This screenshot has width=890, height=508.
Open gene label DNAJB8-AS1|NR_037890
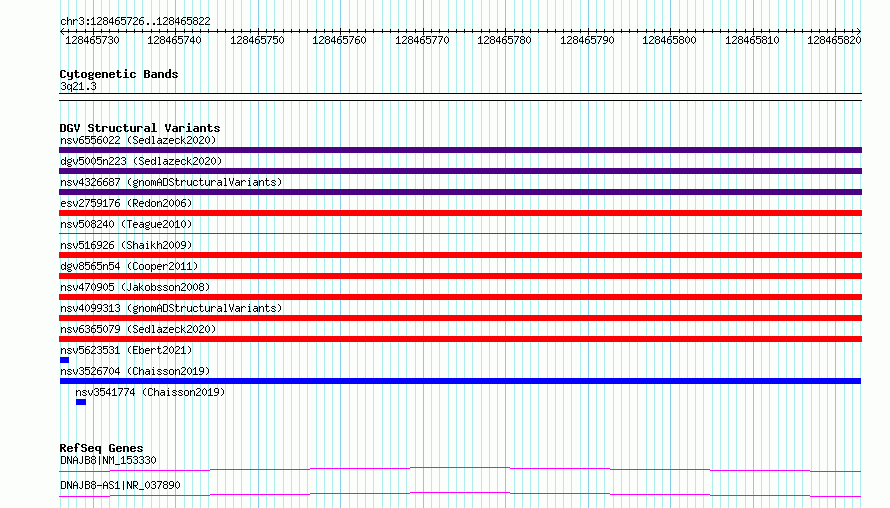[120, 485]
